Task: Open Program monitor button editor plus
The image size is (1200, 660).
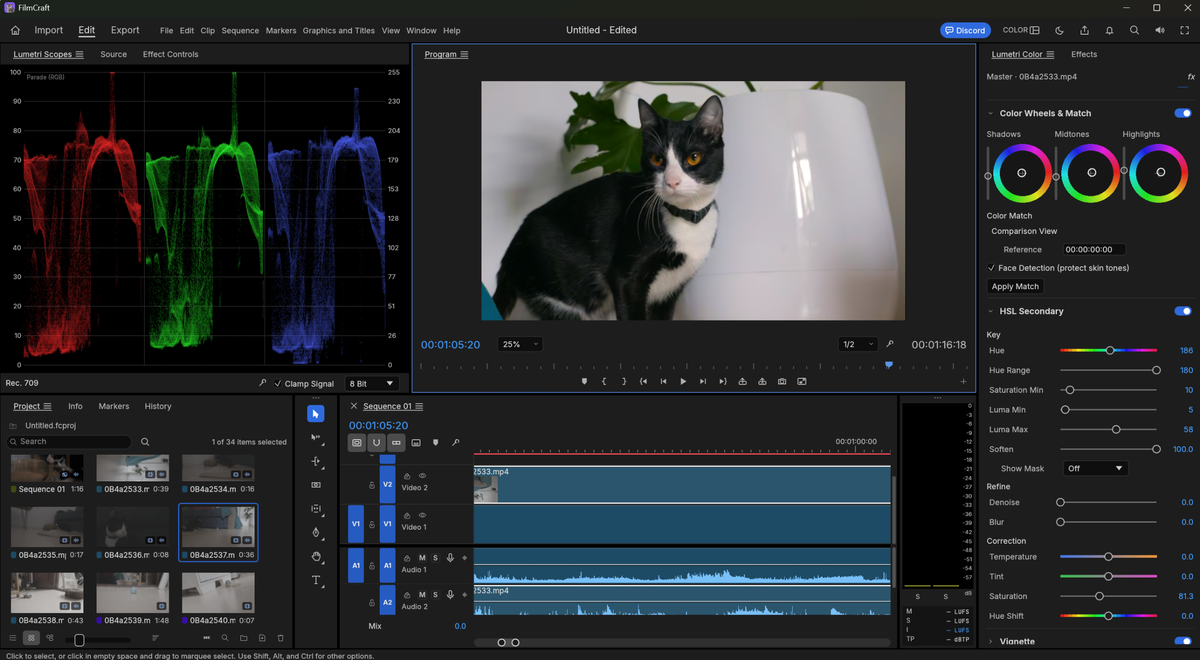Action: click(x=964, y=381)
